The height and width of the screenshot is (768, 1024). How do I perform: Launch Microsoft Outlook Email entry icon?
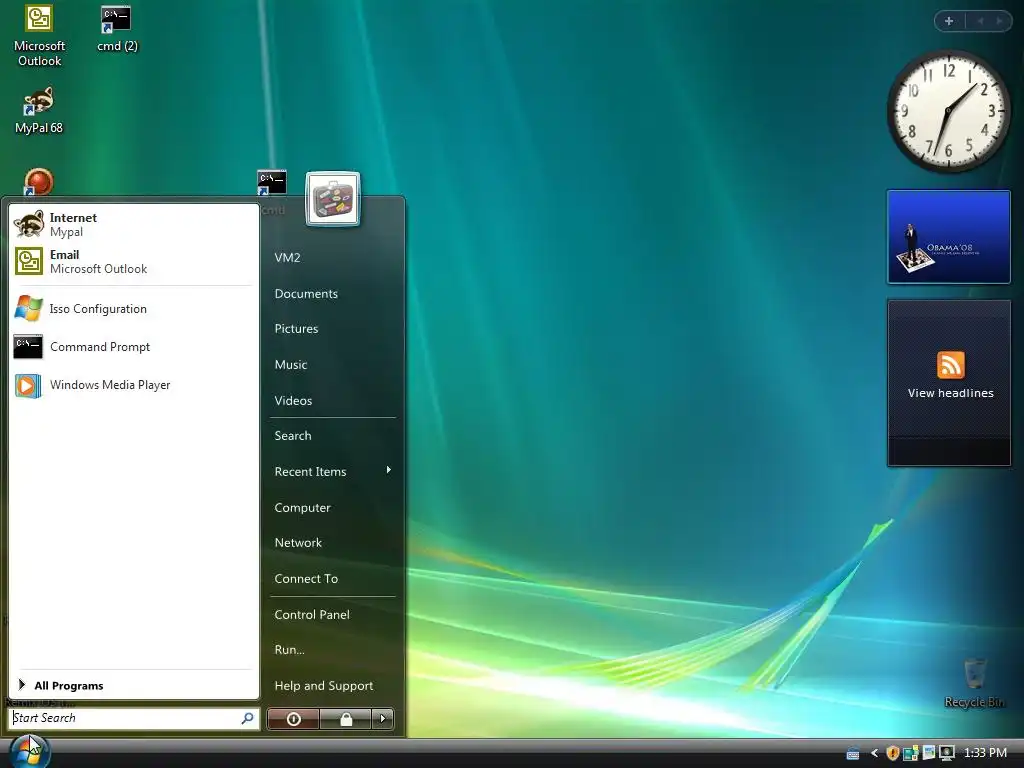[29, 261]
